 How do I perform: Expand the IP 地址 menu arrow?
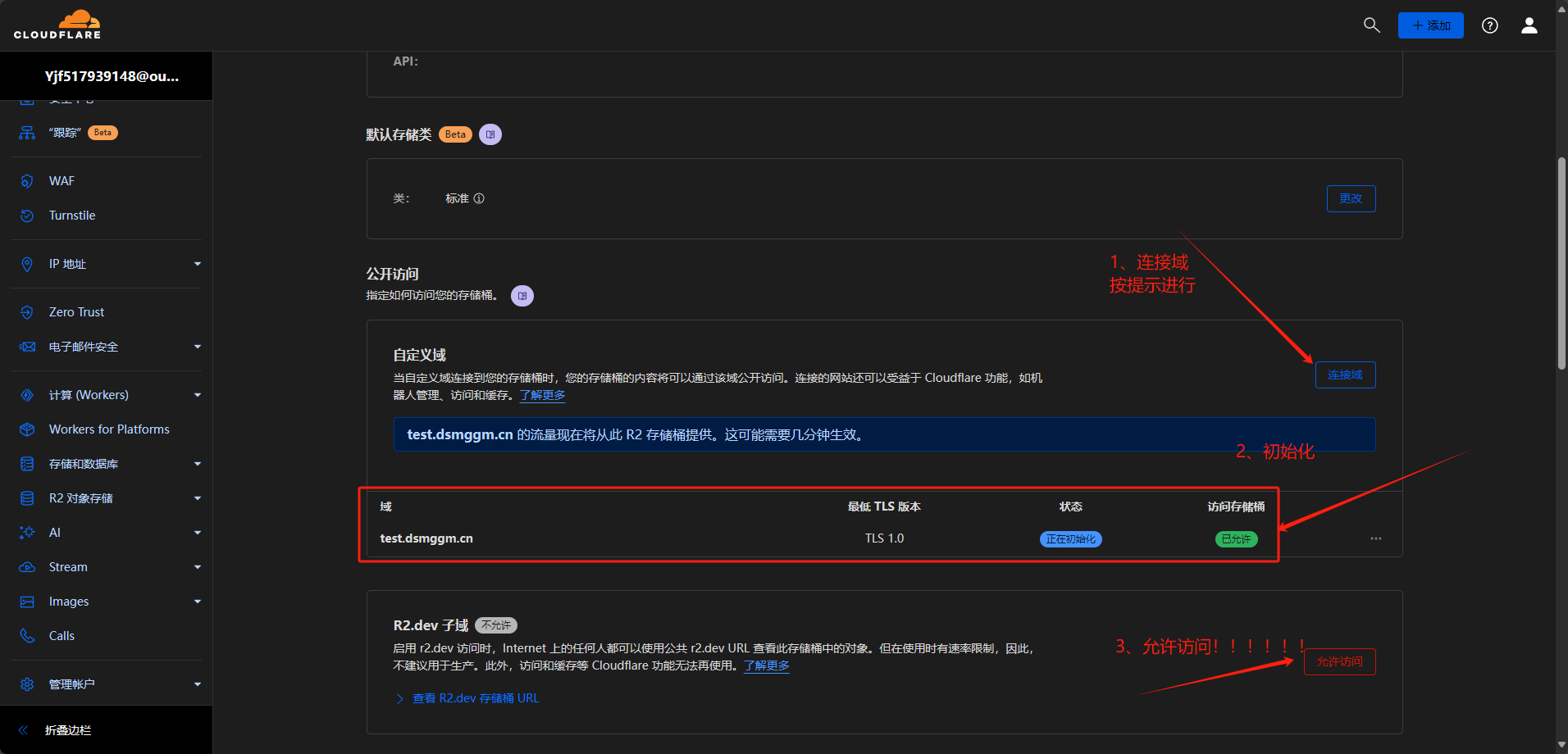click(x=198, y=264)
